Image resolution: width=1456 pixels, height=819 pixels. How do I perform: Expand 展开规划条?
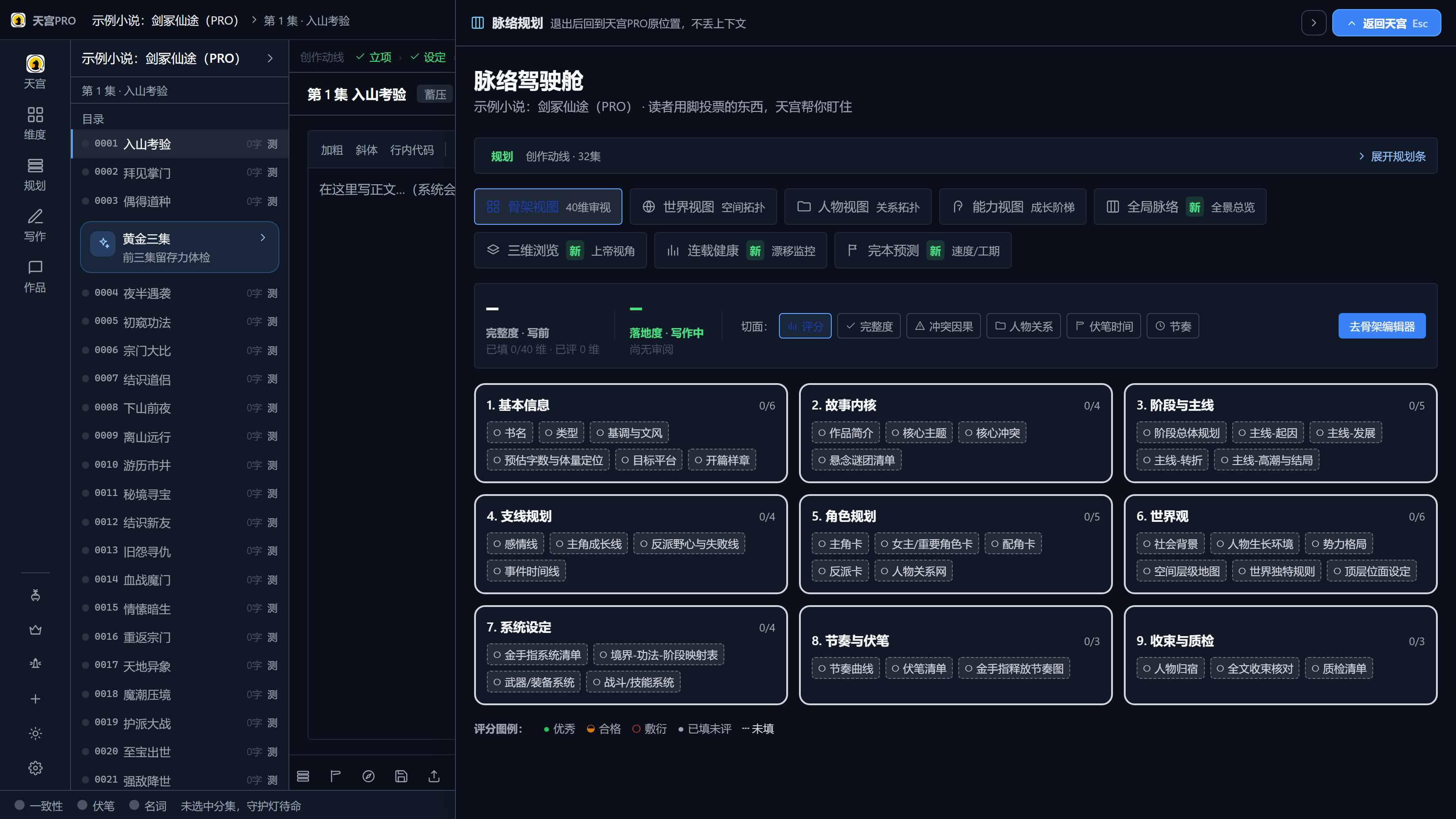tap(1391, 156)
